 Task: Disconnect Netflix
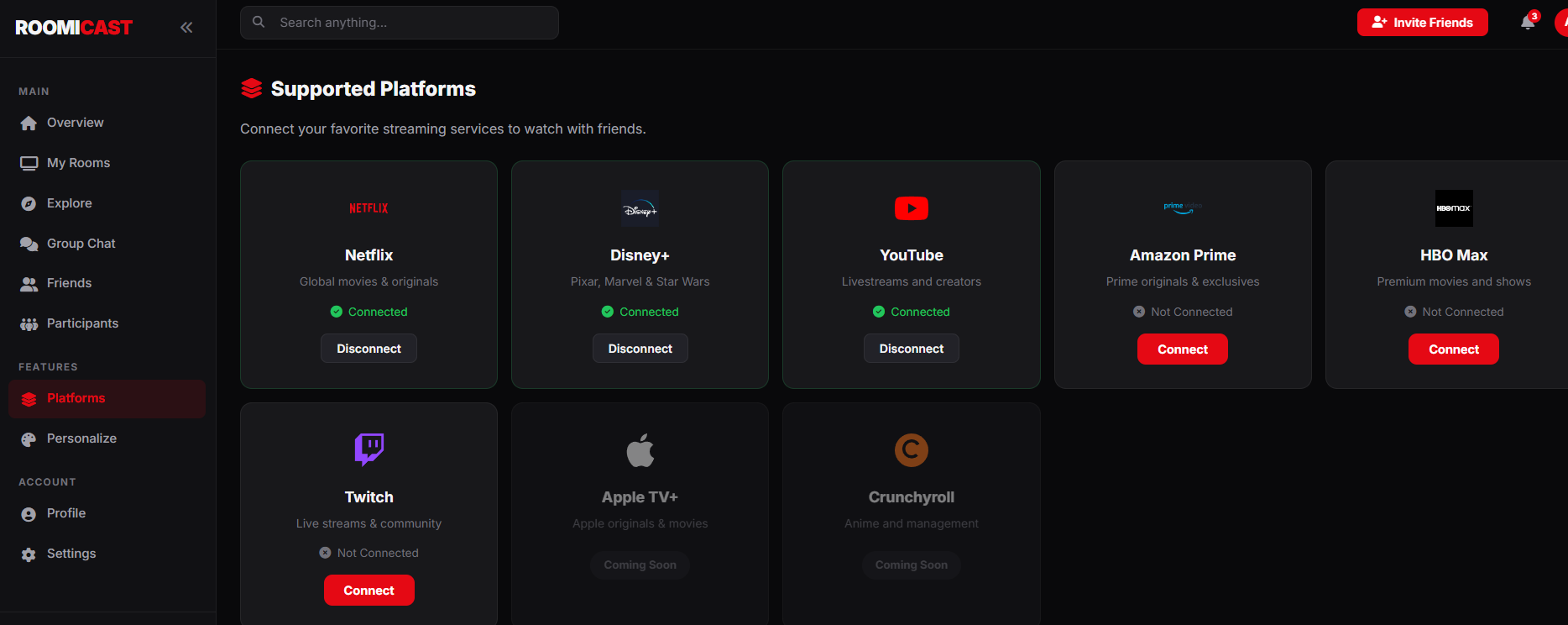click(x=368, y=349)
